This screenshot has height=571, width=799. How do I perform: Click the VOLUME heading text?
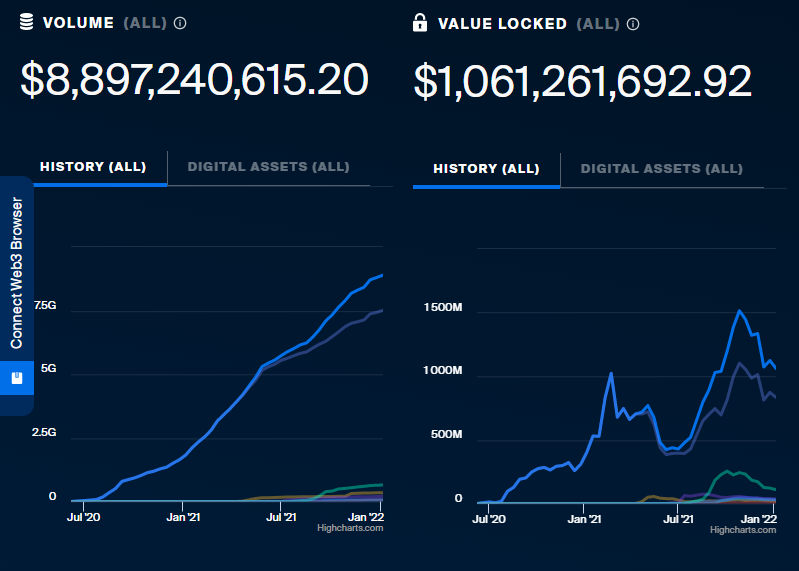coord(78,23)
